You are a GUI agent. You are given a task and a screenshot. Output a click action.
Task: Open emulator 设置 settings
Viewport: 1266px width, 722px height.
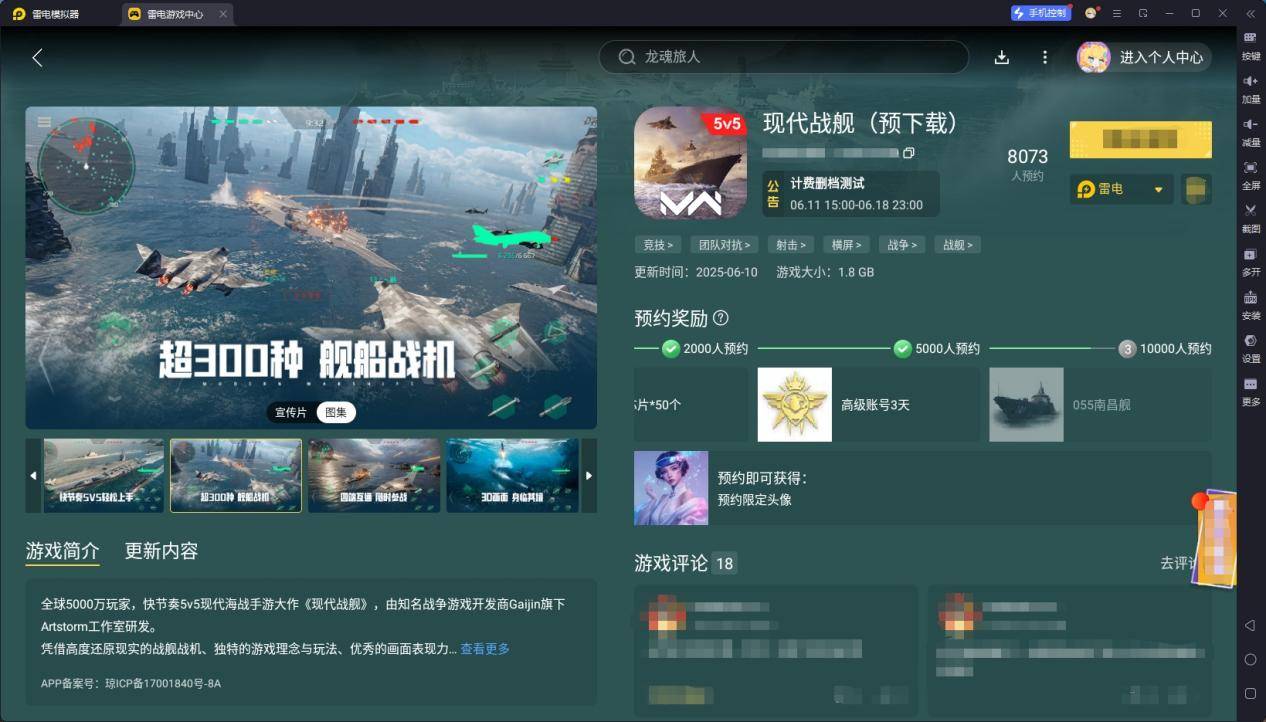click(x=1250, y=347)
